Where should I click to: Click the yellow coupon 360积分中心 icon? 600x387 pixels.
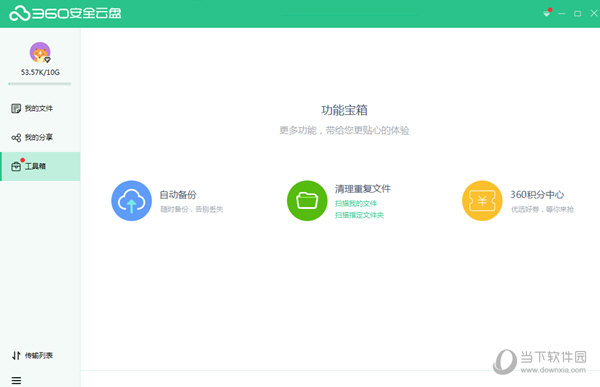tap(482, 201)
